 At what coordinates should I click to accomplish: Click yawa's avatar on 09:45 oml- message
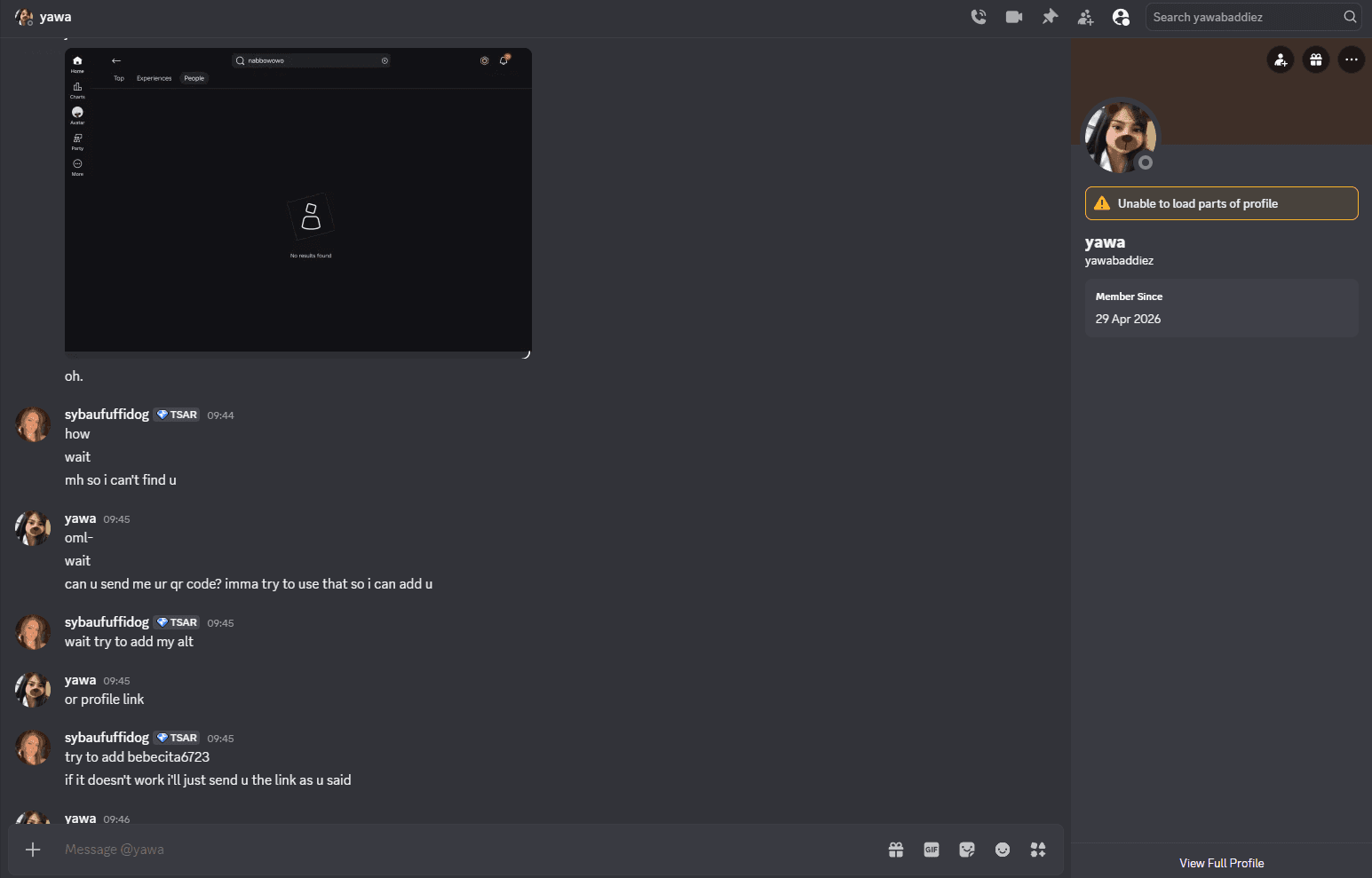tap(33, 529)
